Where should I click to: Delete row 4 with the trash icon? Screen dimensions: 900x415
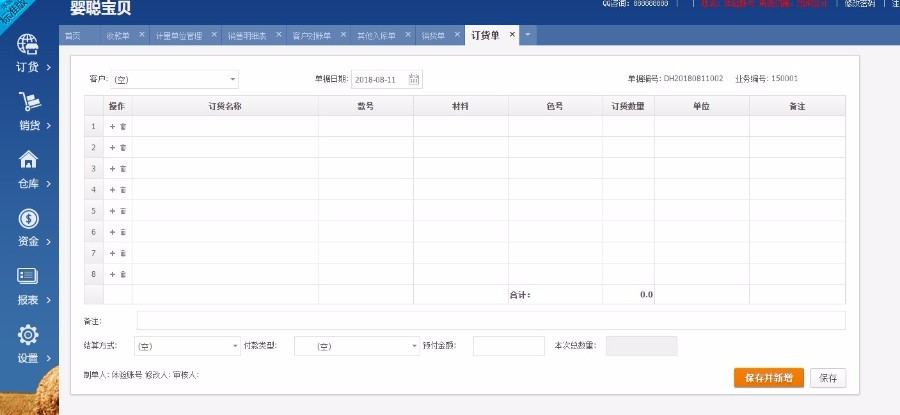123,189
